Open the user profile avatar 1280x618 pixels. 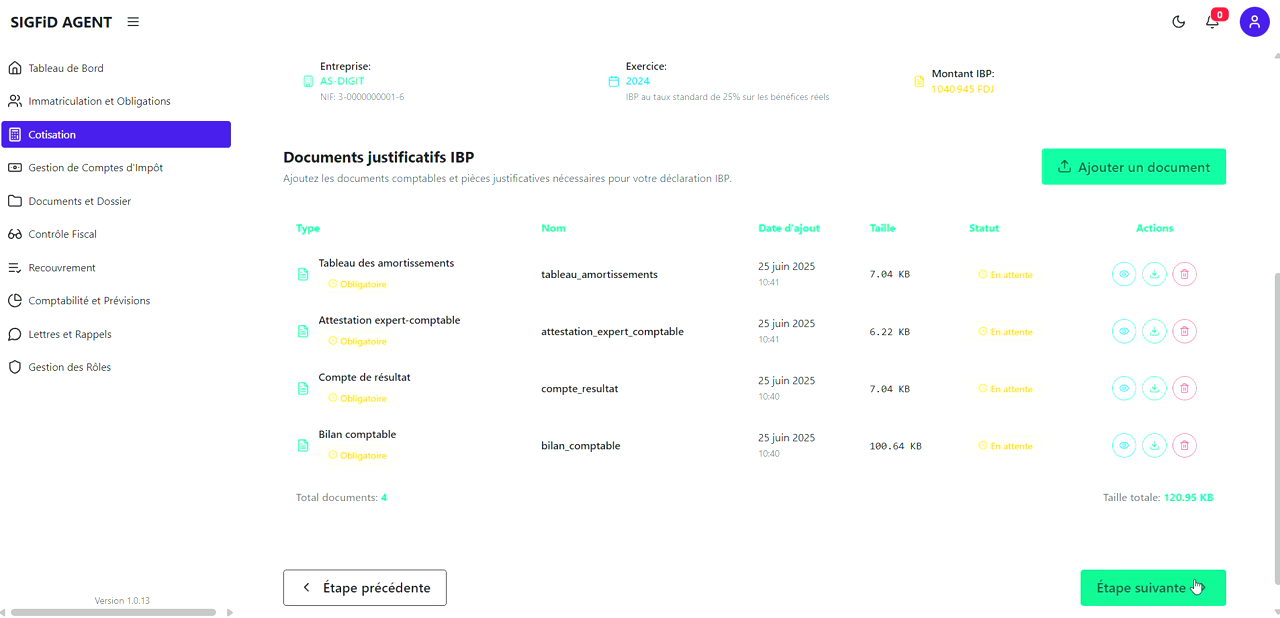pos(1254,22)
